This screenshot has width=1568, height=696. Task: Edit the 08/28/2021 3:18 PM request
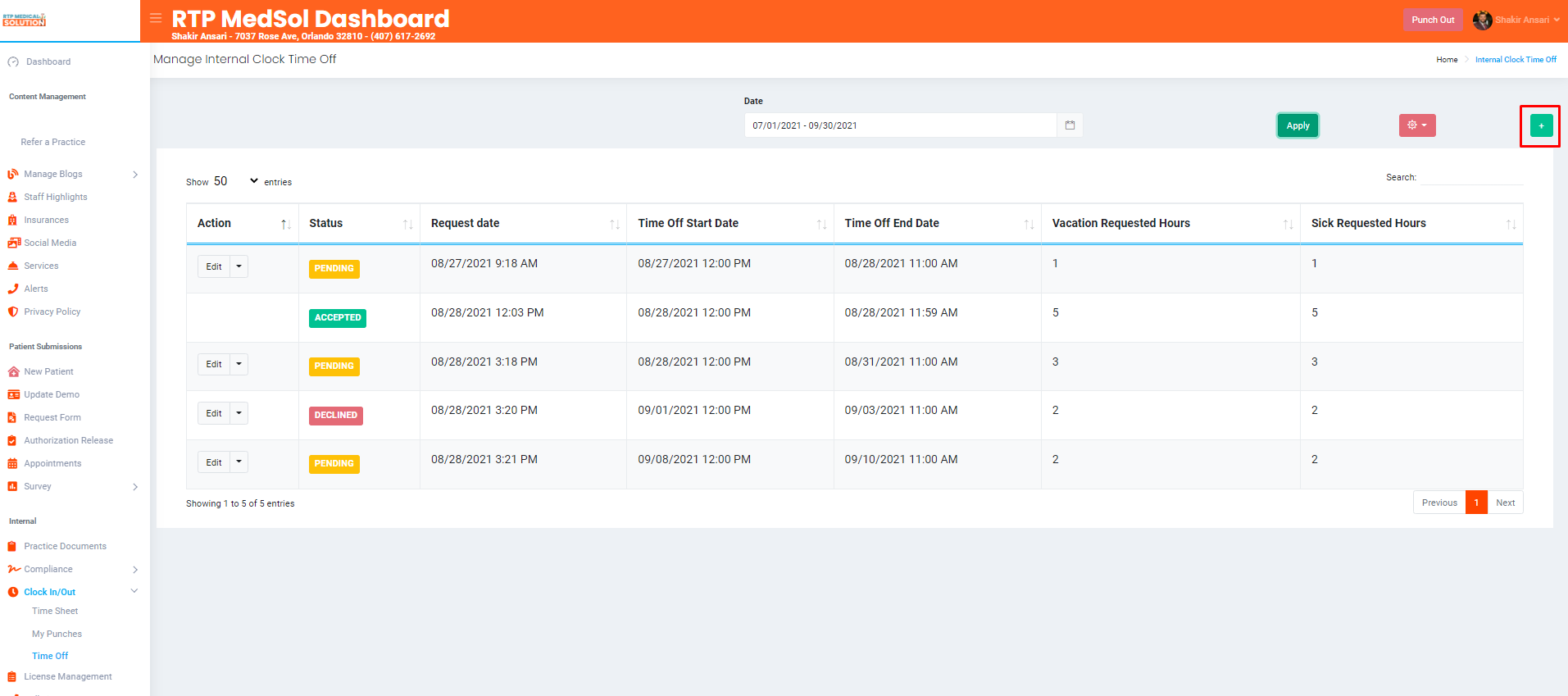pos(214,364)
